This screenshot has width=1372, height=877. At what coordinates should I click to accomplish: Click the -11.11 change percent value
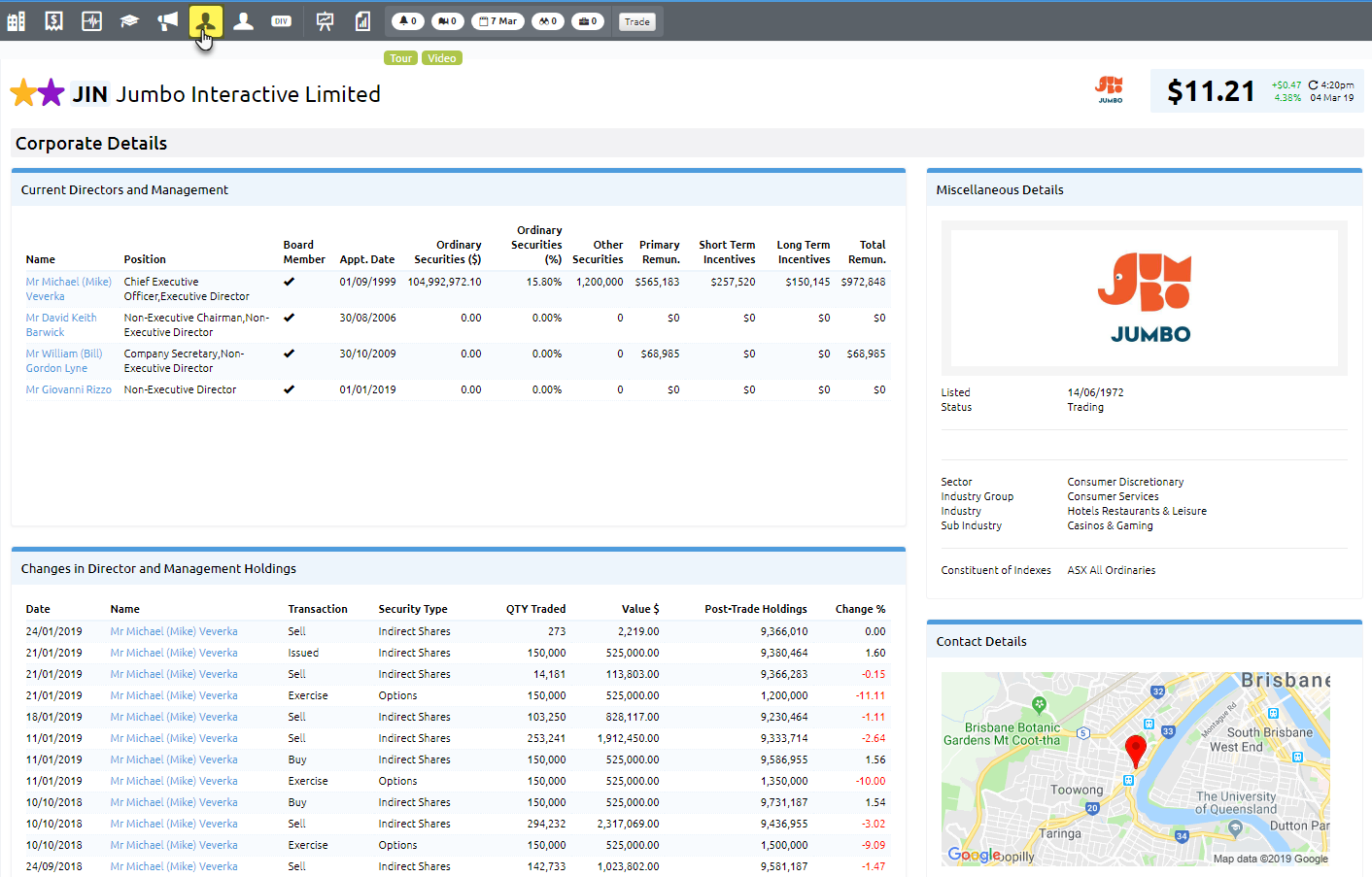(x=871, y=695)
